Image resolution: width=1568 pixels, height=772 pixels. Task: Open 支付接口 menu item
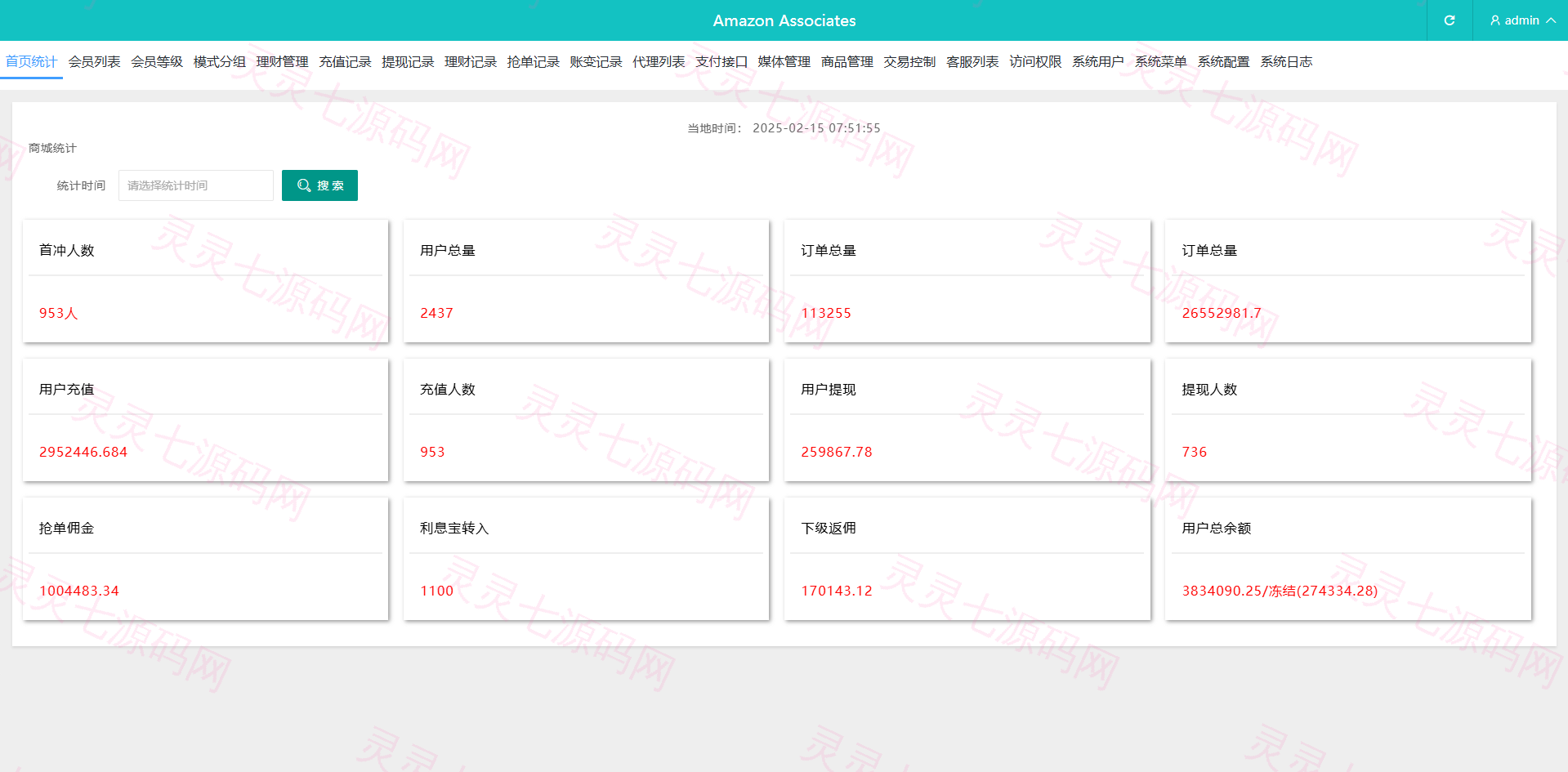click(x=721, y=61)
